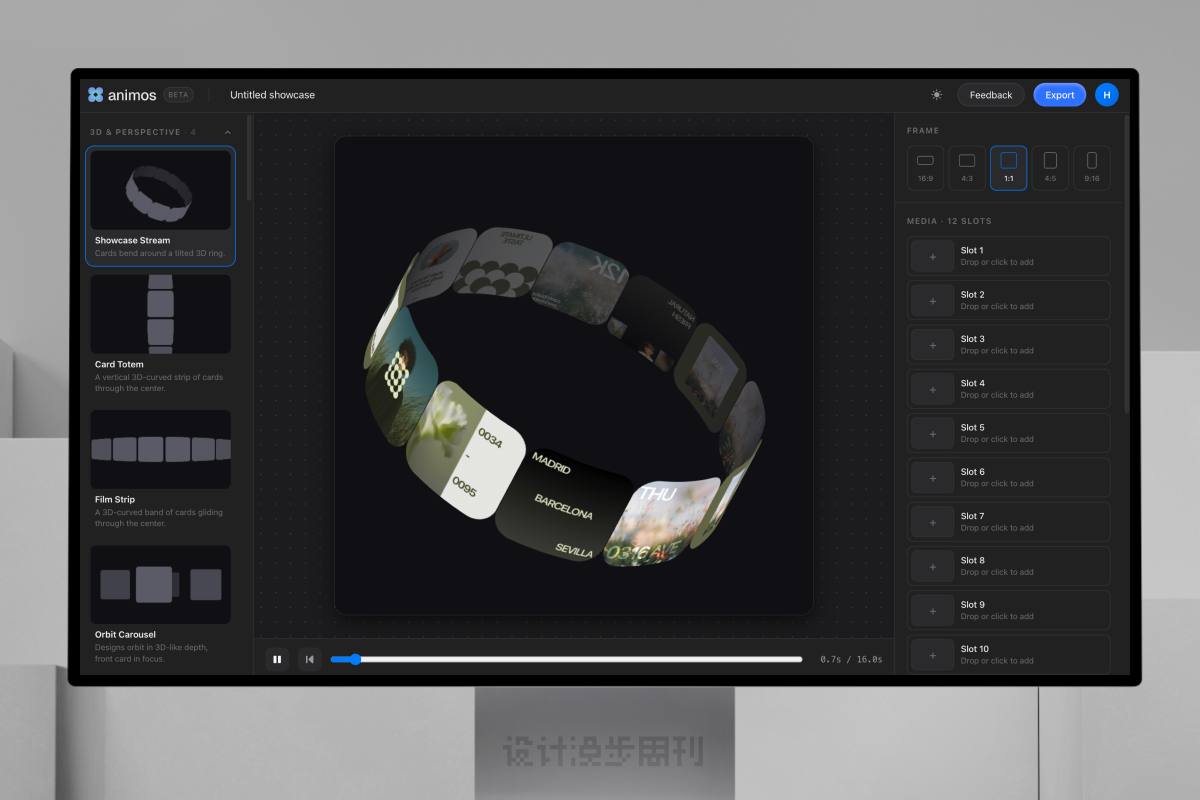Pause playback with the pause button
Image resolution: width=1200 pixels, height=800 pixels.
[277, 659]
